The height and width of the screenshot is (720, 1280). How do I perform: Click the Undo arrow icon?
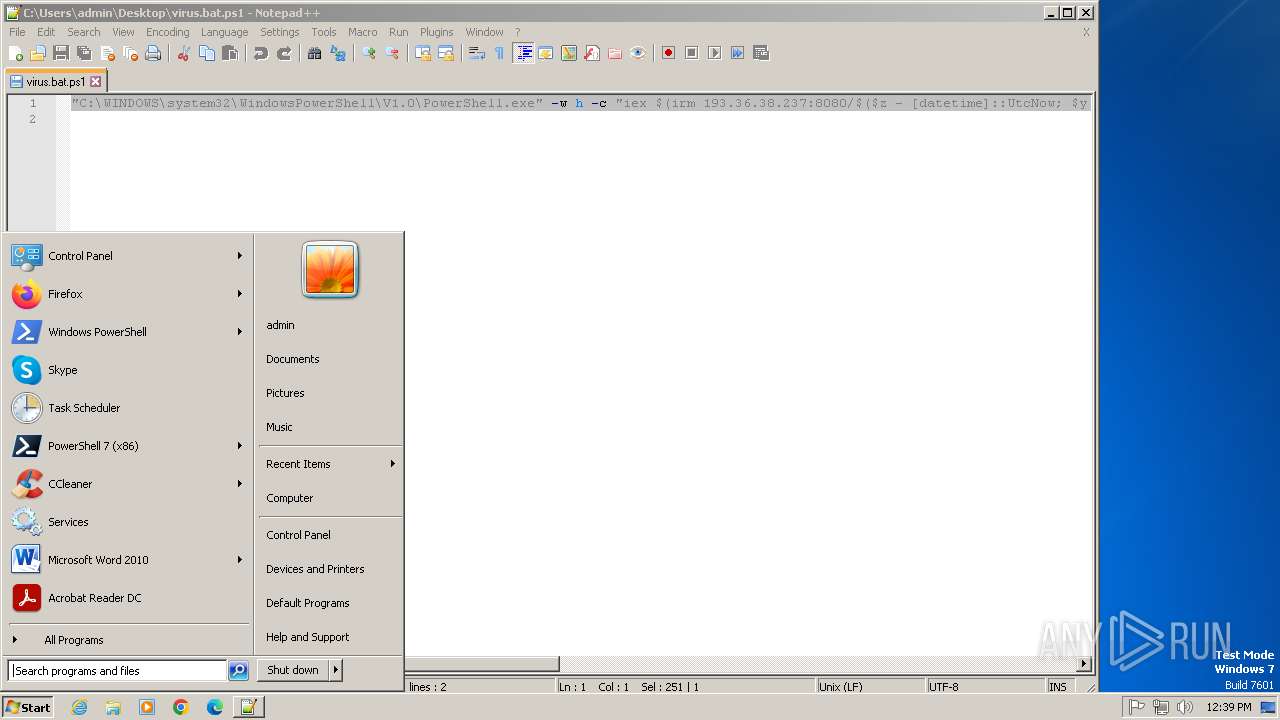[x=261, y=53]
